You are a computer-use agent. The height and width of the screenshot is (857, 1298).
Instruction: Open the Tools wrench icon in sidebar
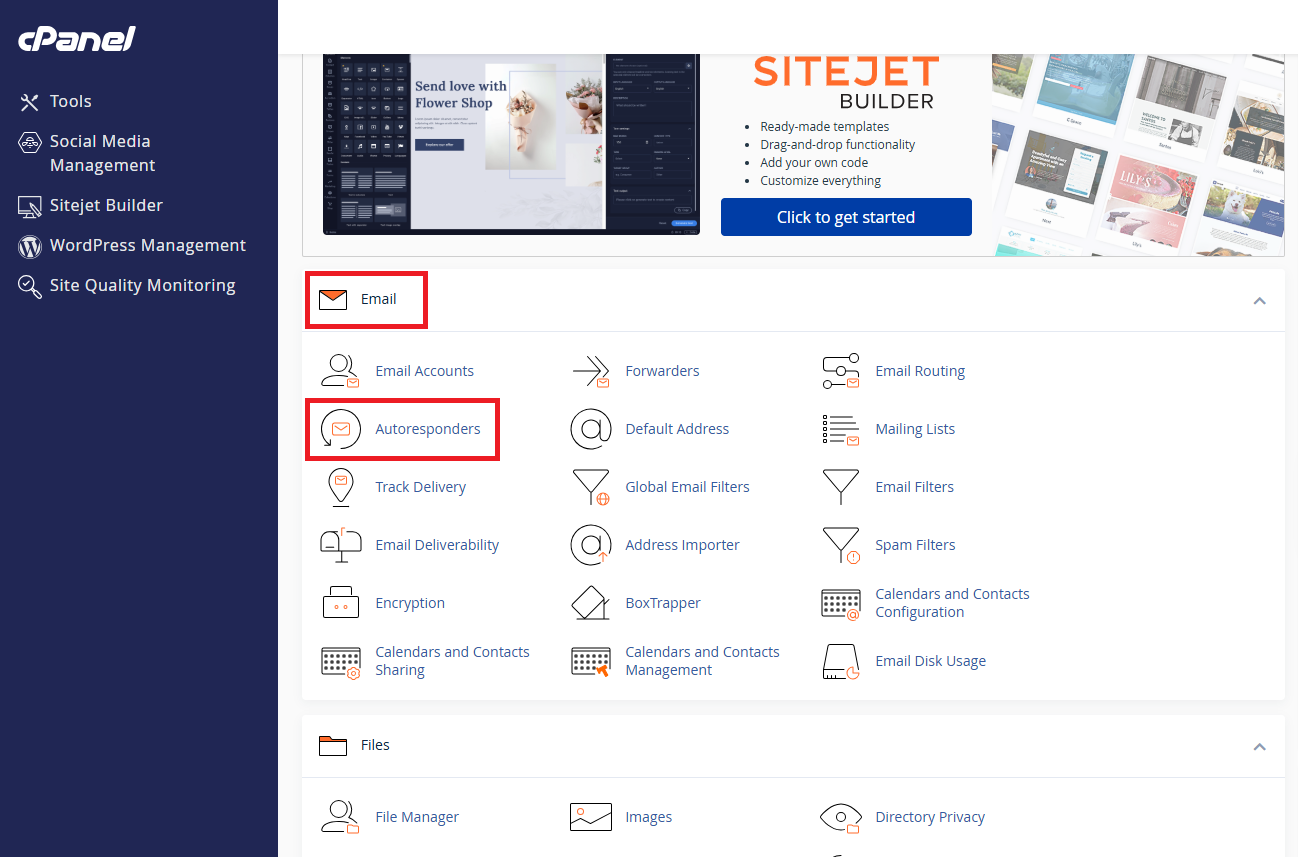click(x=30, y=102)
